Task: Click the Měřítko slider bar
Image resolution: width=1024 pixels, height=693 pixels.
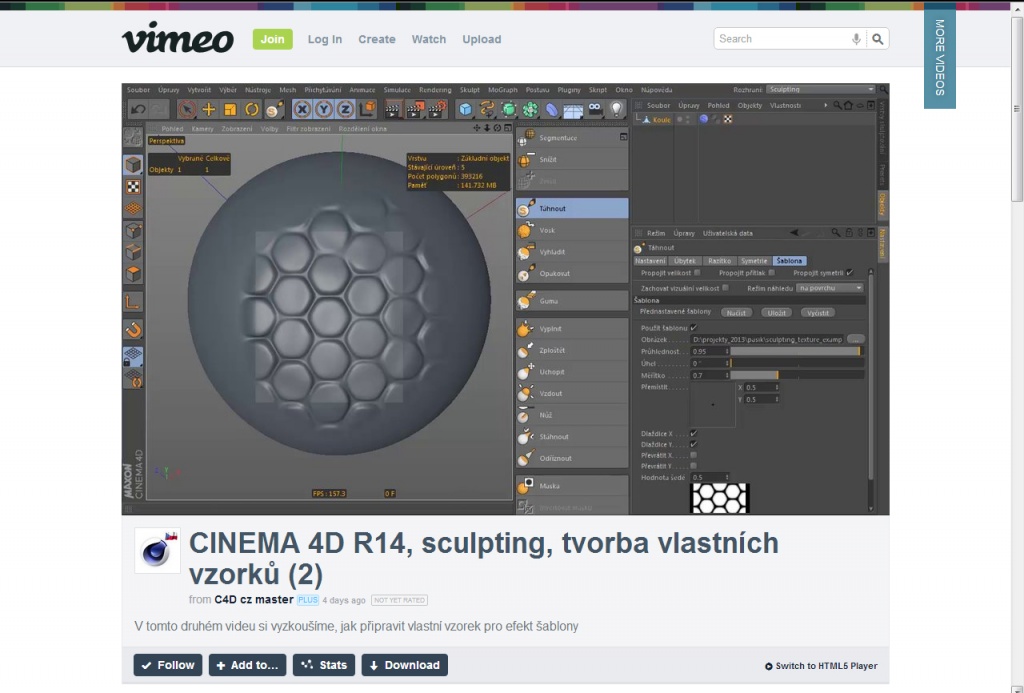Action: (x=797, y=376)
